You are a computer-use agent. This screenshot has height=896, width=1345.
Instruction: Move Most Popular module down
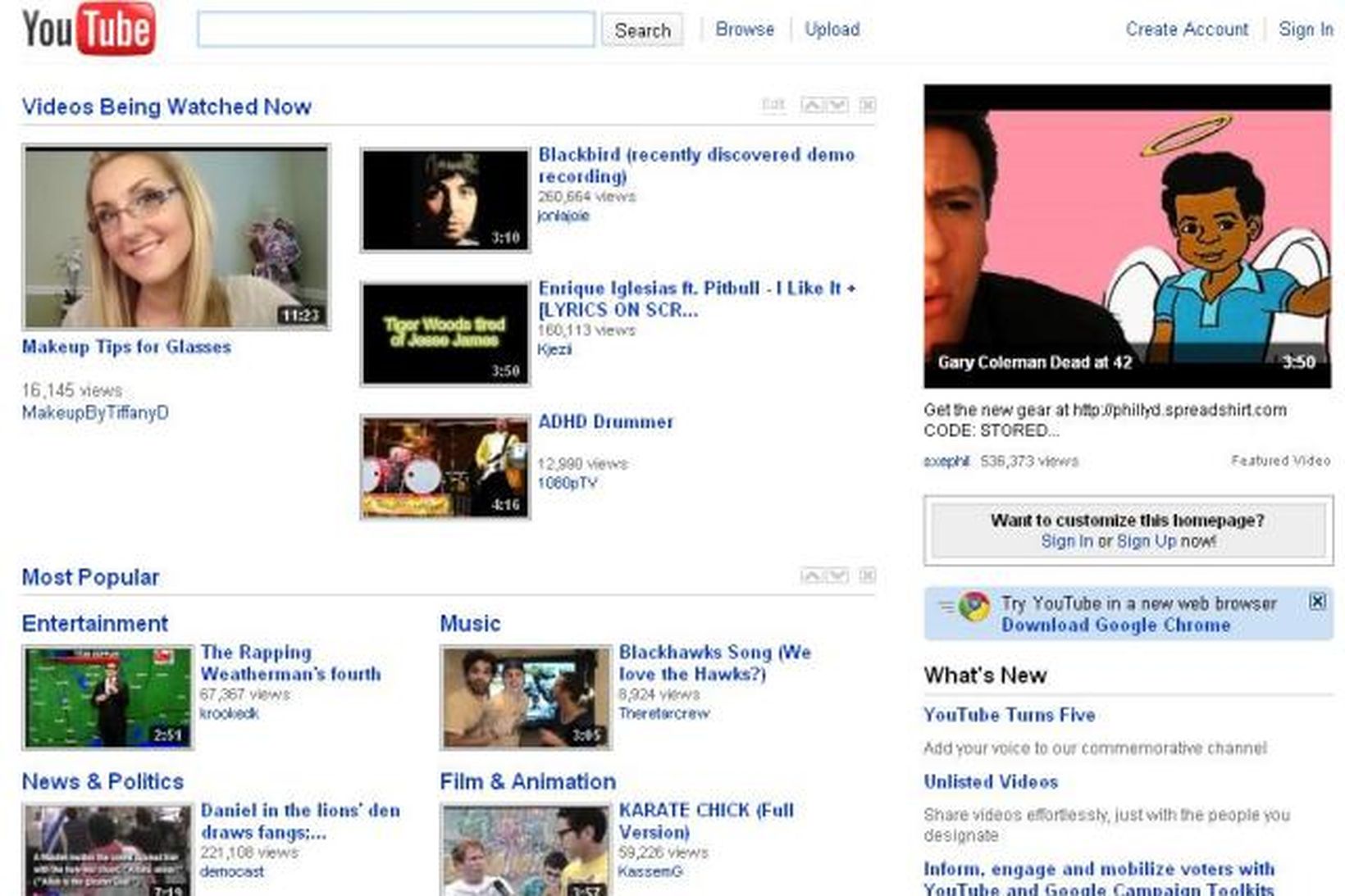(x=837, y=575)
